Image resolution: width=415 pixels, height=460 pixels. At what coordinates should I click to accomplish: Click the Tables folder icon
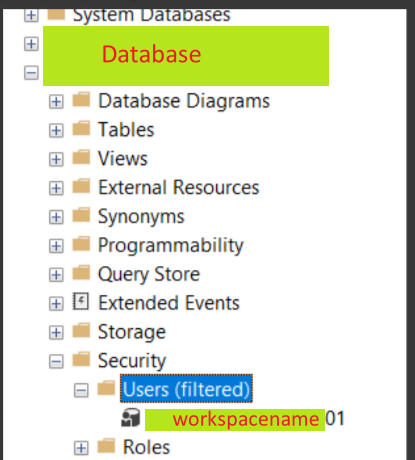click(81, 128)
